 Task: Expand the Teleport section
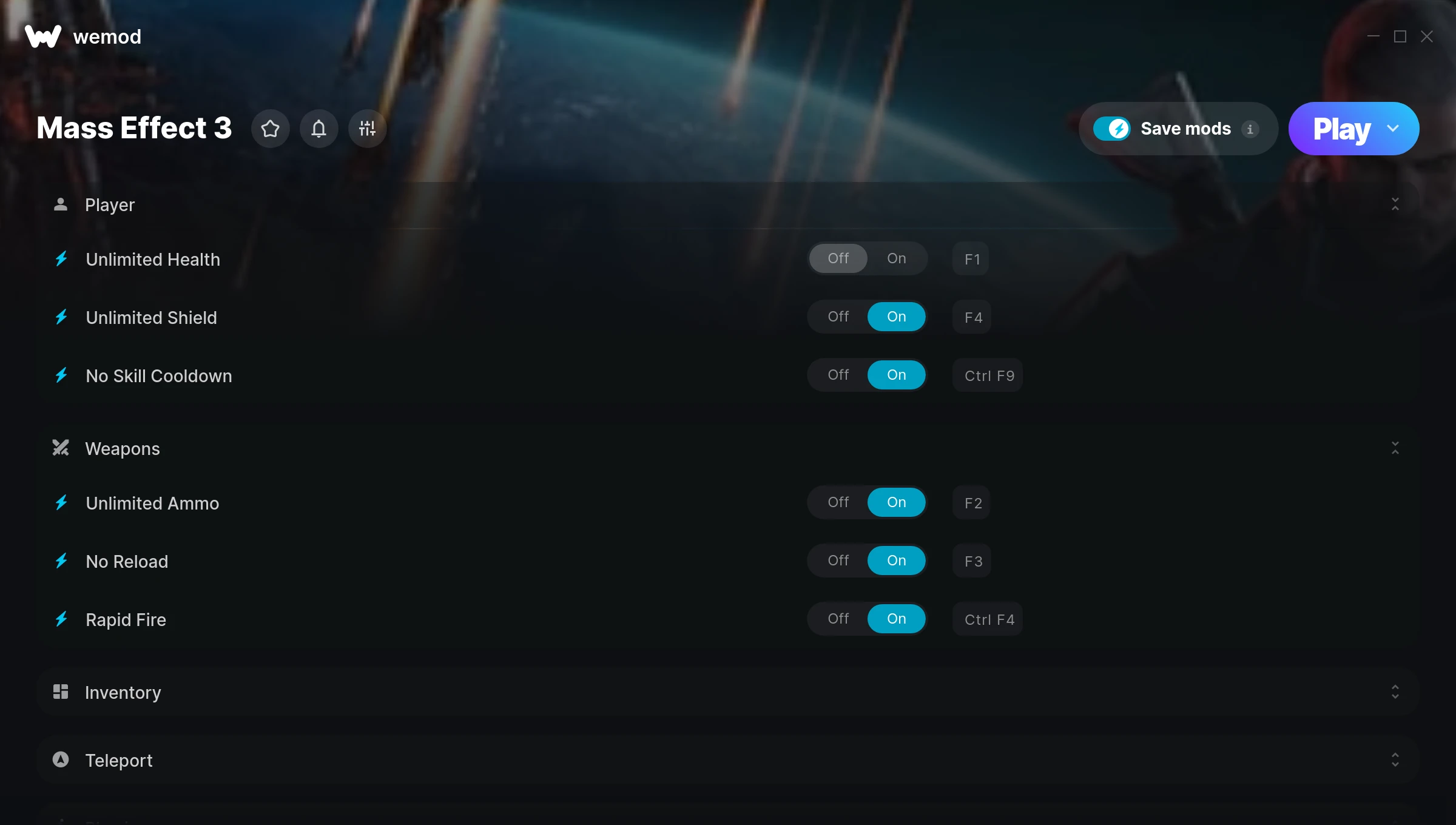click(x=1395, y=759)
